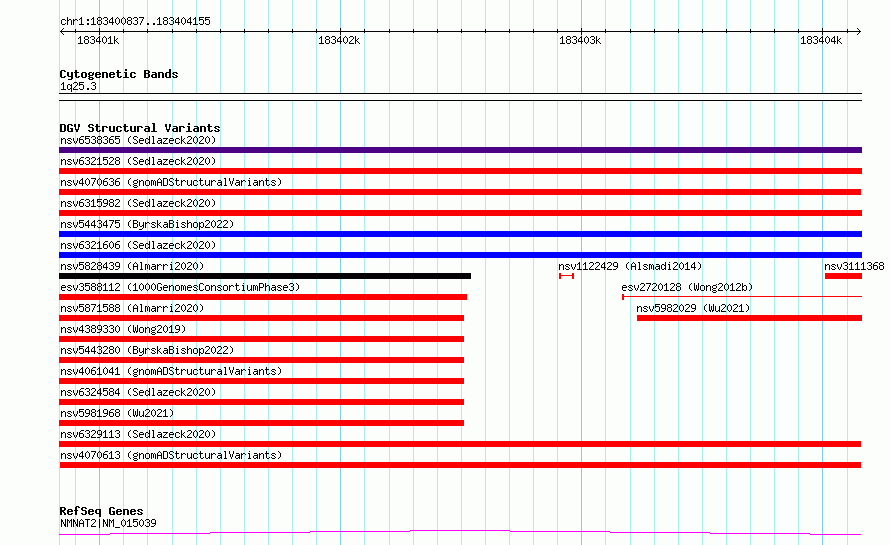The image size is (890, 545).
Task: Select the red nsv5981968 variant bar
Action: tap(262, 423)
